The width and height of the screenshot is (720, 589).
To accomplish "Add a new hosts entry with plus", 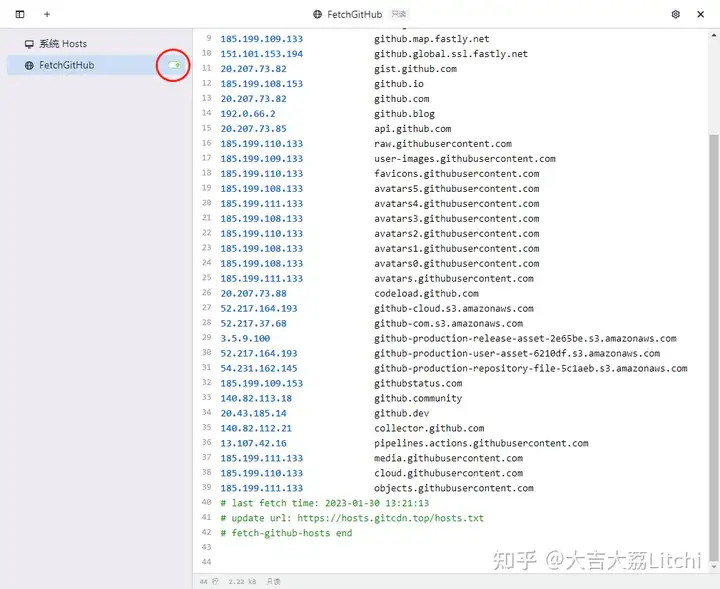I will pos(47,14).
